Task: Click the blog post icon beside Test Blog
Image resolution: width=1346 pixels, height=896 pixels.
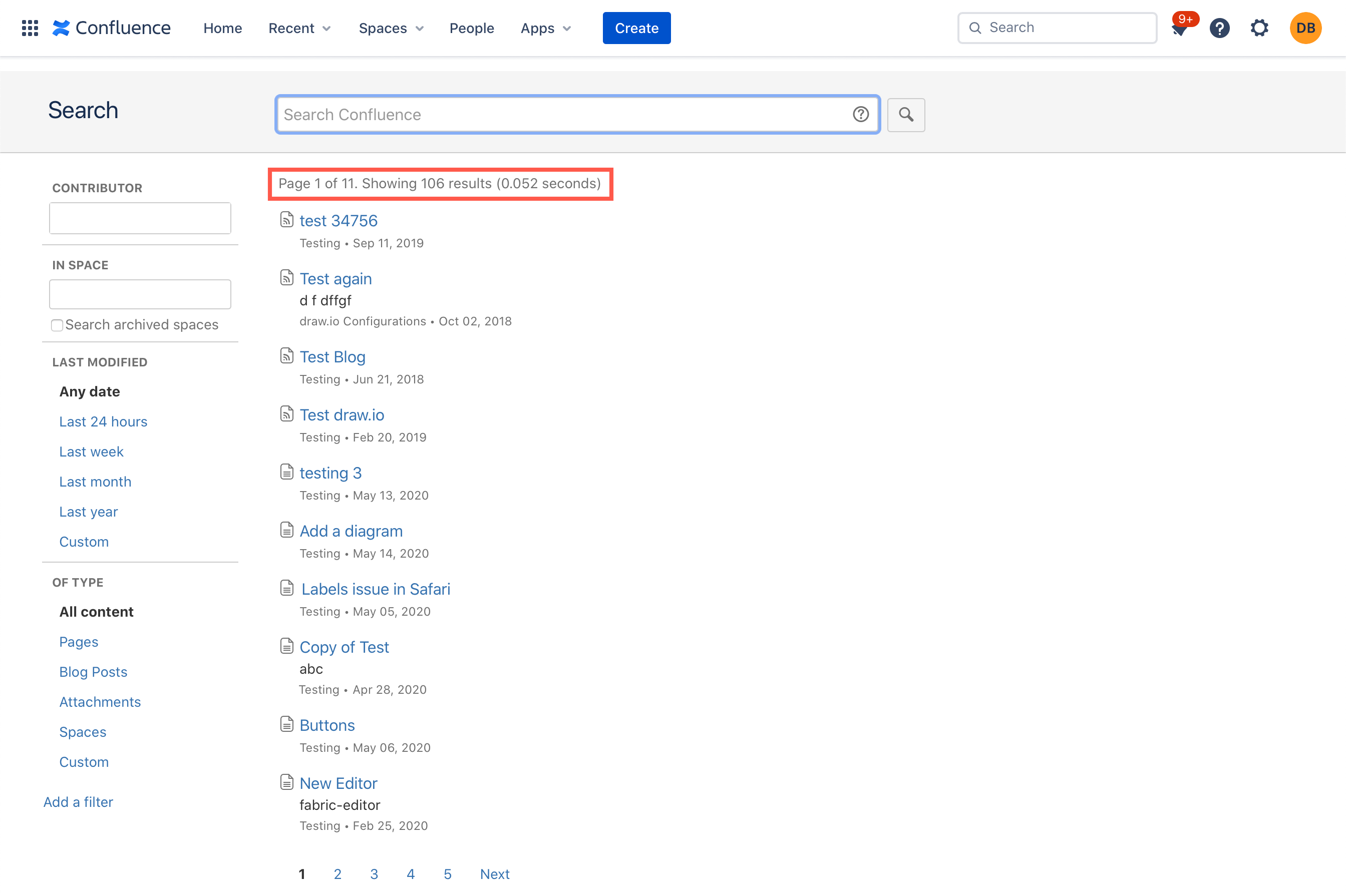Action: (287, 355)
